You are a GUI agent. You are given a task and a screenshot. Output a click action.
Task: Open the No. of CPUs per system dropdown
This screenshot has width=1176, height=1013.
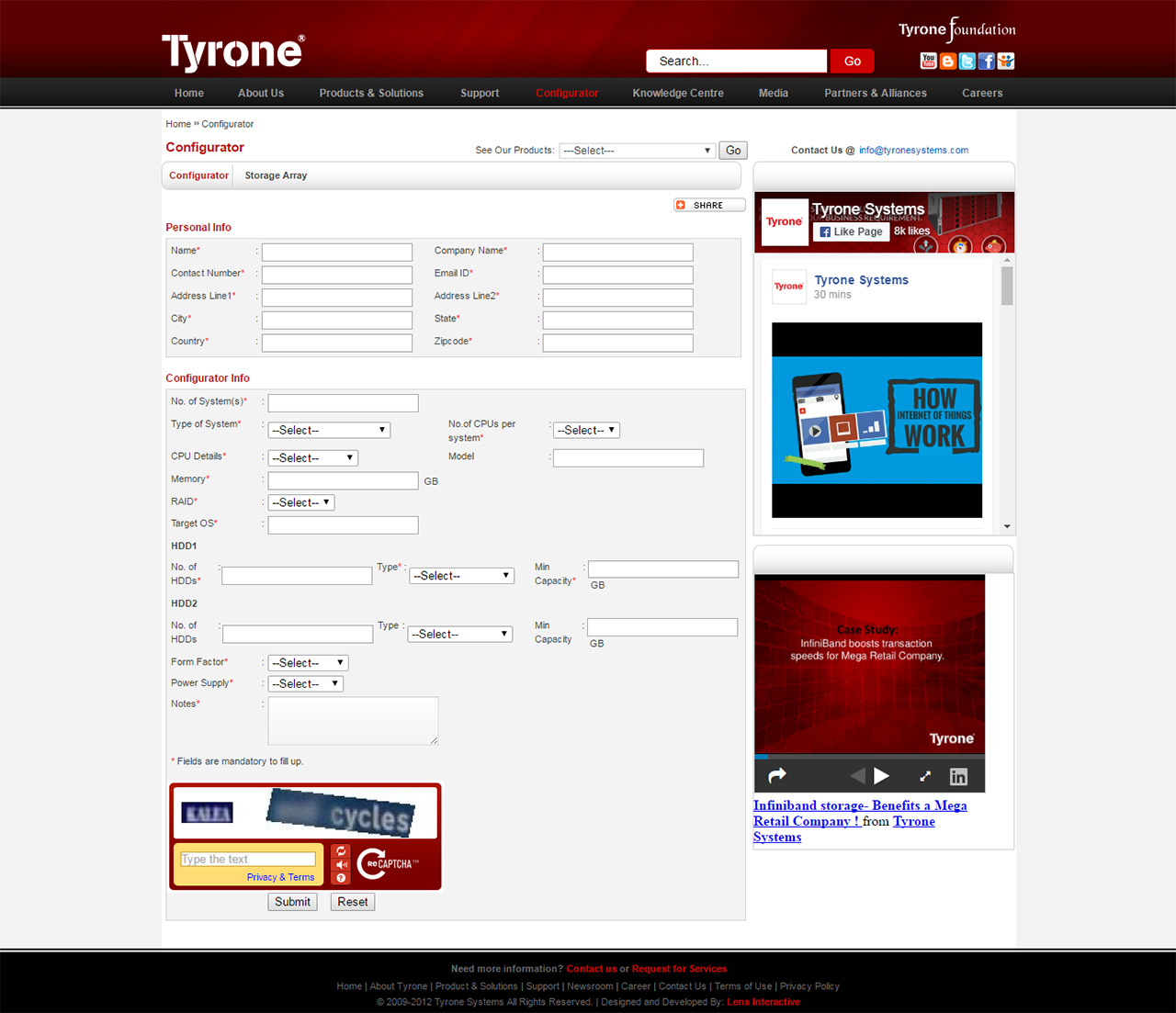tap(587, 430)
